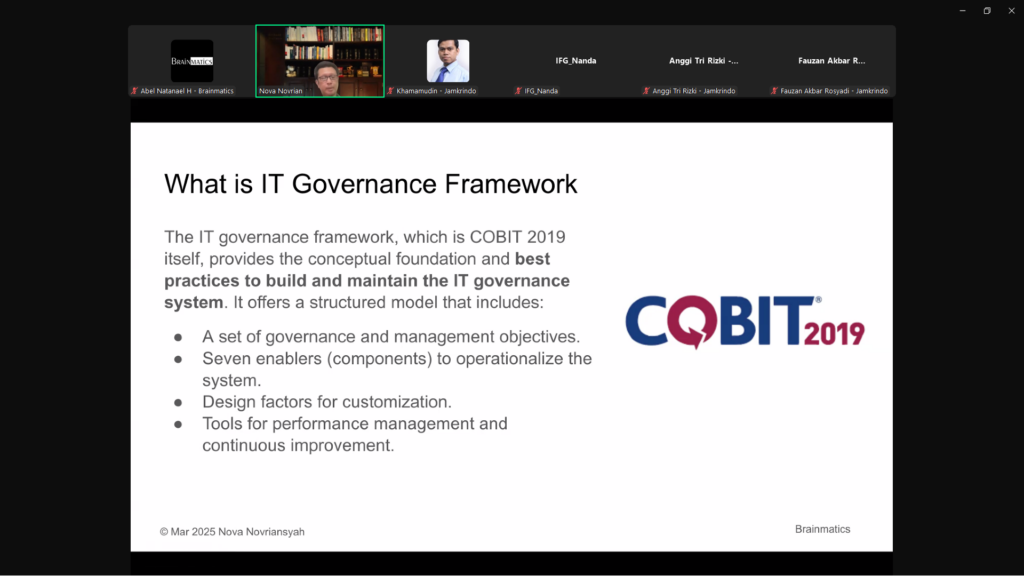This screenshot has width=1024, height=576.
Task: Select Nova Novrian's live video tile
Action: pyautogui.click(x=320, y=58)
